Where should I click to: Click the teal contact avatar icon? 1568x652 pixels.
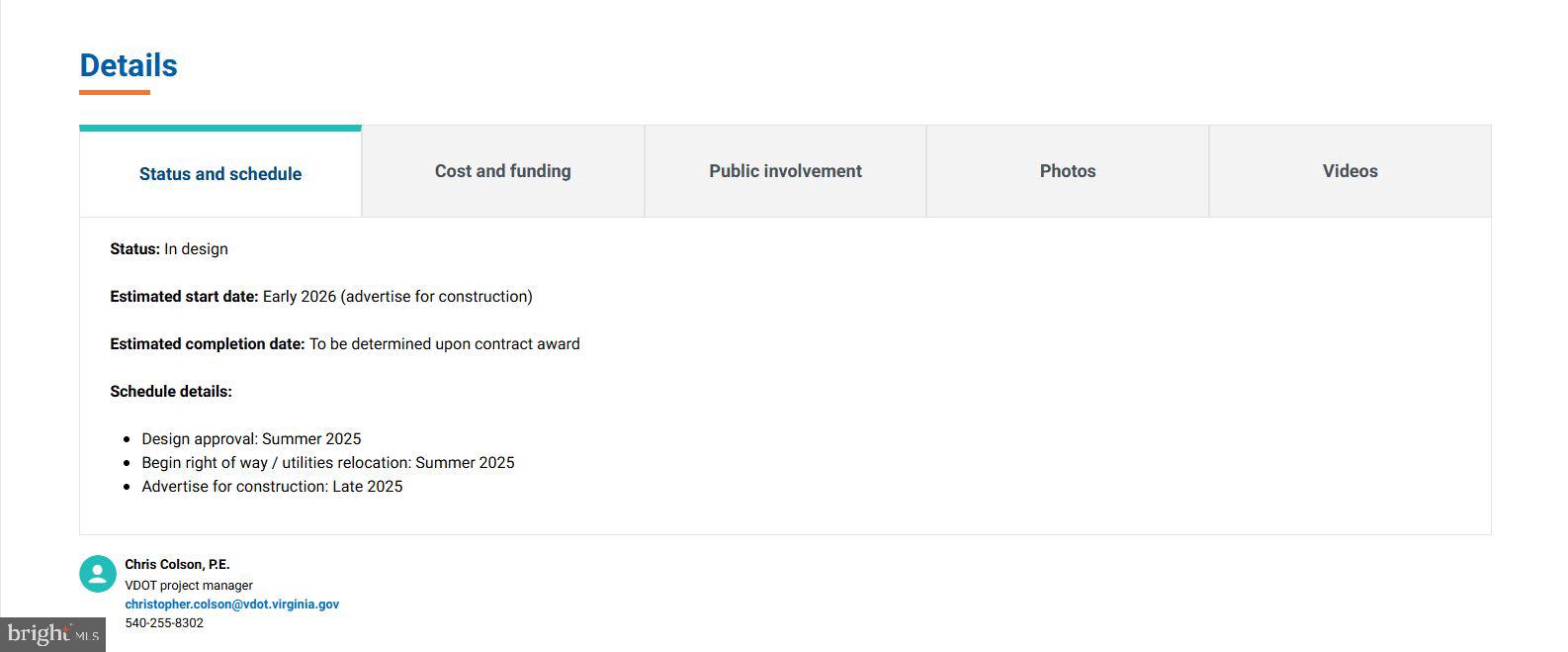[98, 574]
